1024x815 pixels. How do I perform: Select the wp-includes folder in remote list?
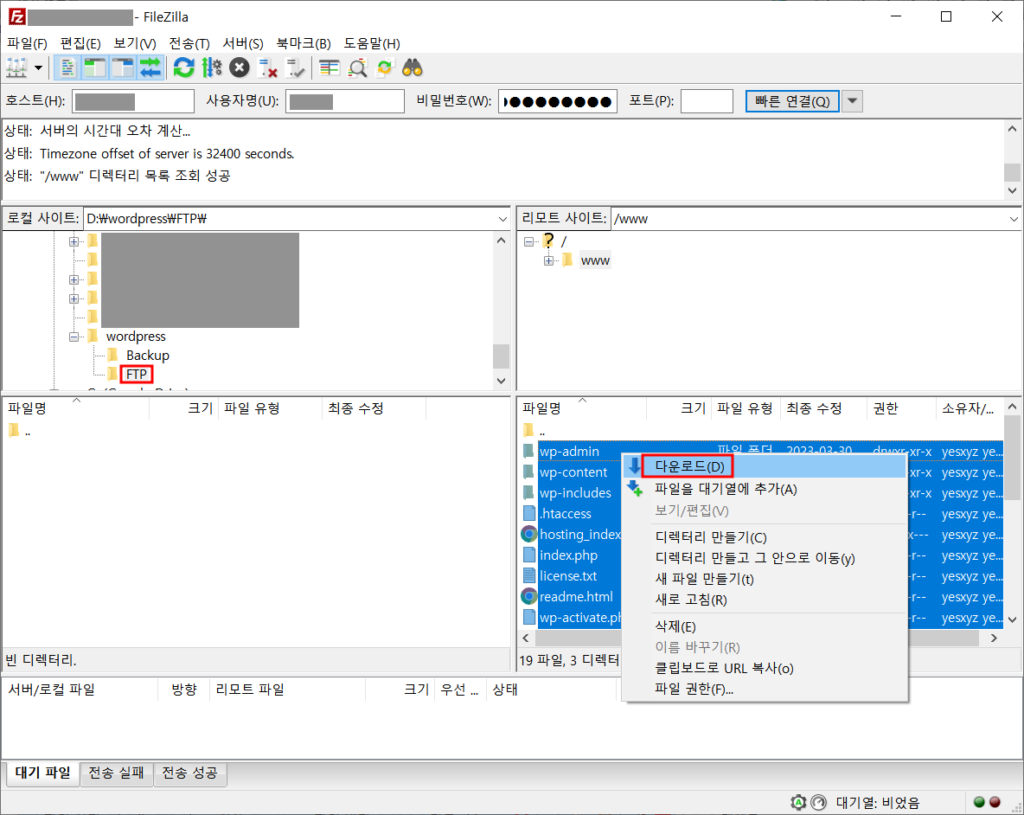pyautogui.click(x=575, y=493)
